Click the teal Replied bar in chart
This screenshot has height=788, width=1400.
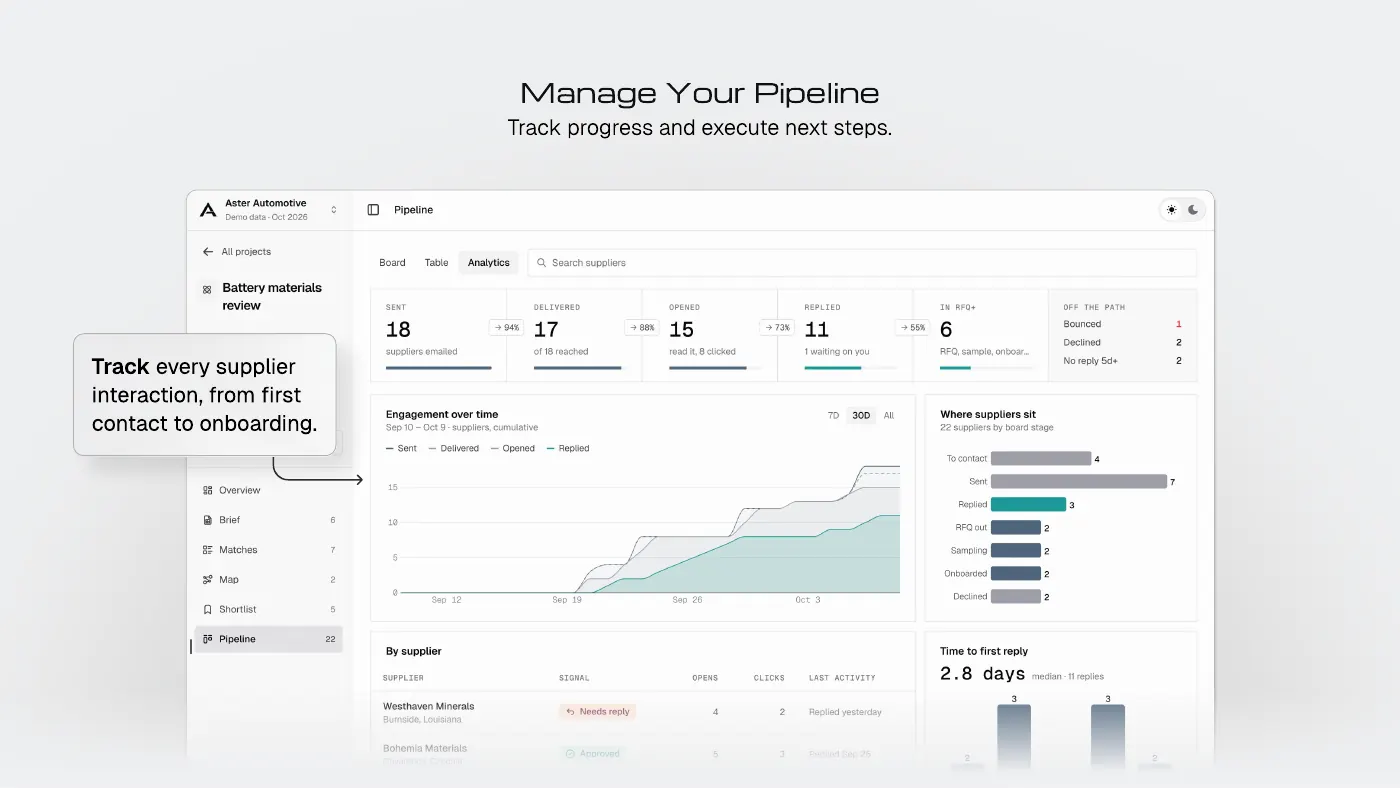click(1028, 504)
